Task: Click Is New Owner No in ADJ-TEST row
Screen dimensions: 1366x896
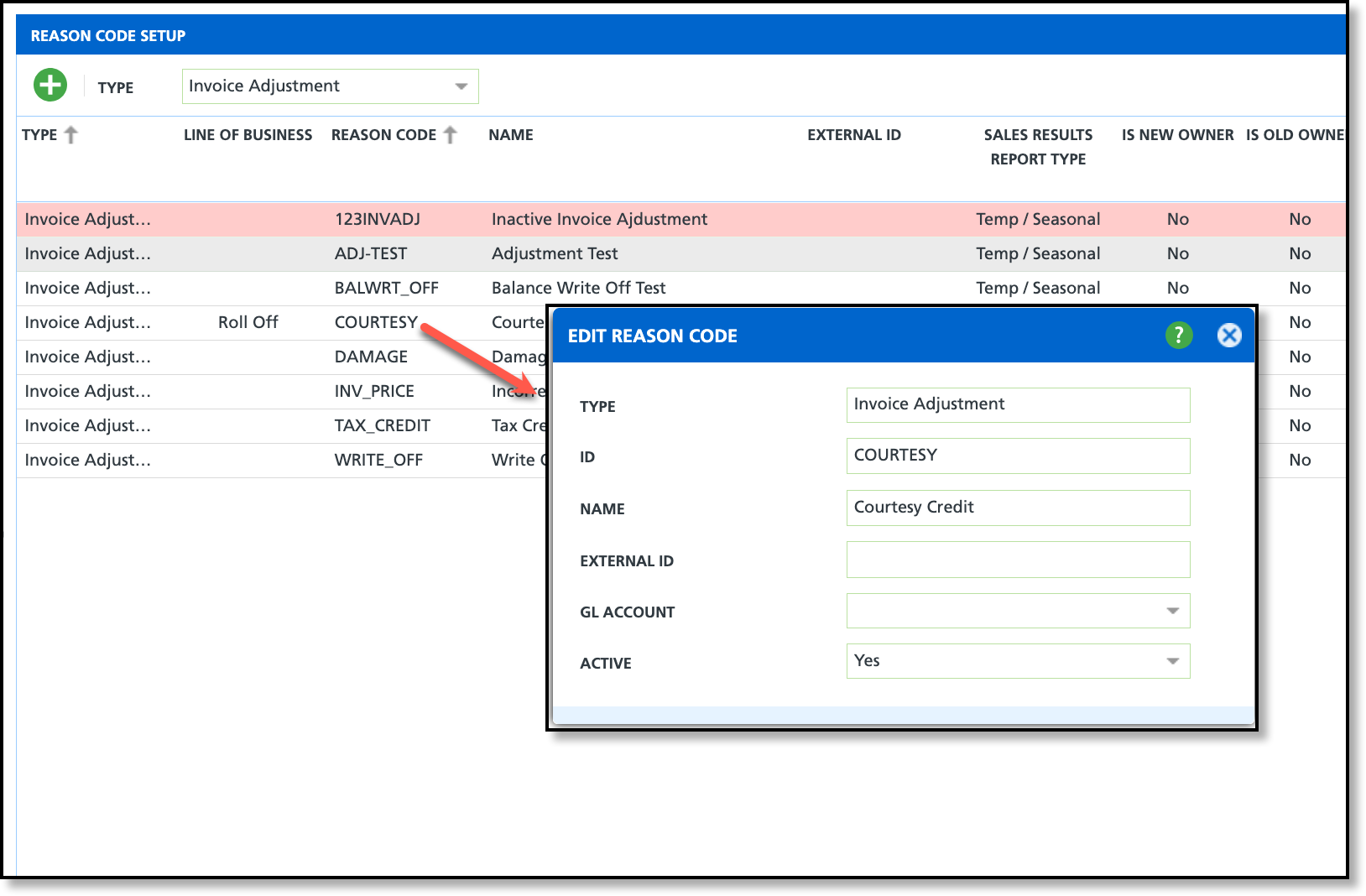Action: tap(1178, 253)
